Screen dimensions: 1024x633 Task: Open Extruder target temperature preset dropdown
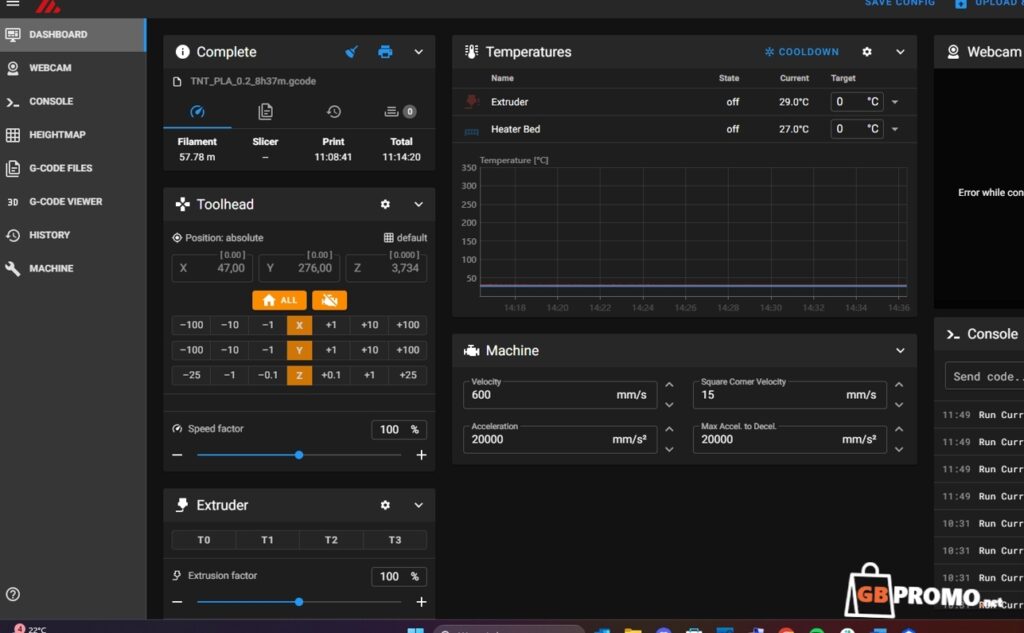click(x=895, y=102)
